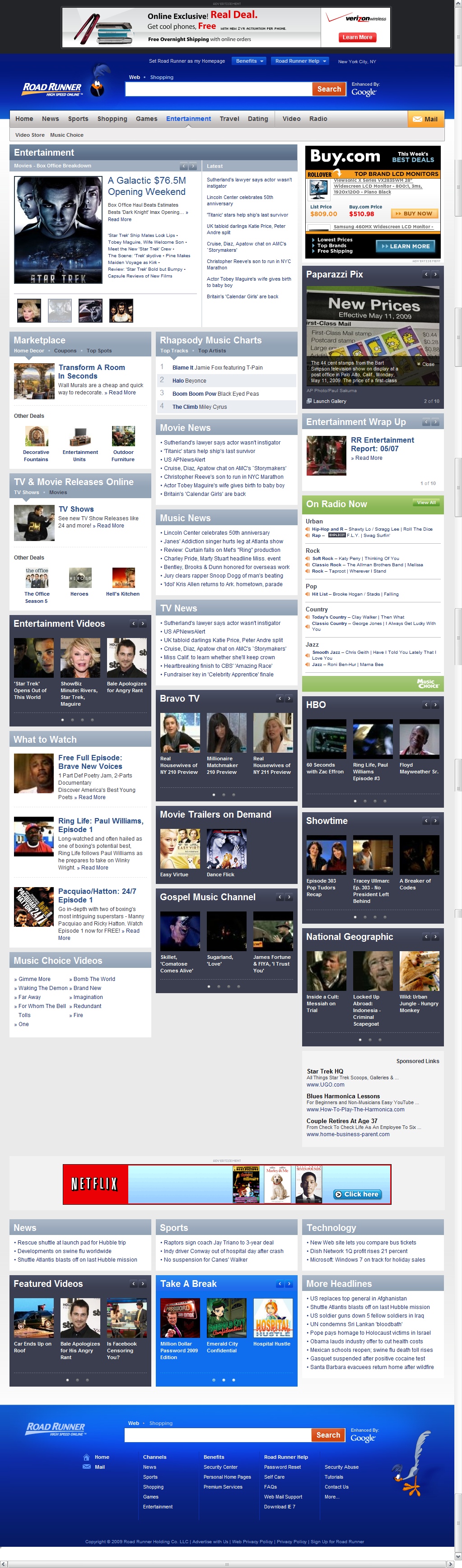The width and height of the screenshot is (462, 1568).
Task: Play the Classic Rock station speaker icon
Action: click(308, 565)
